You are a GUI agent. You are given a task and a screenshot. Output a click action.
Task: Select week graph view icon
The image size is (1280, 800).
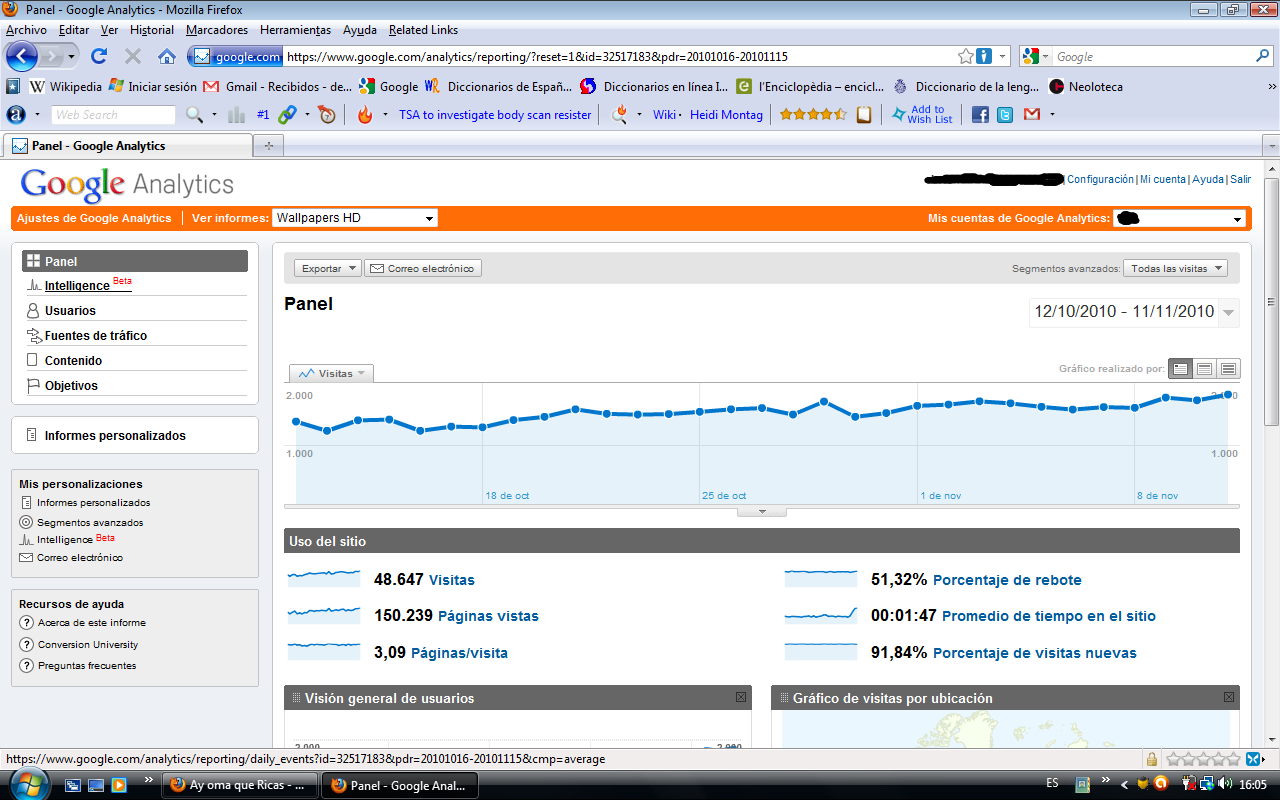click(1205, 369)
